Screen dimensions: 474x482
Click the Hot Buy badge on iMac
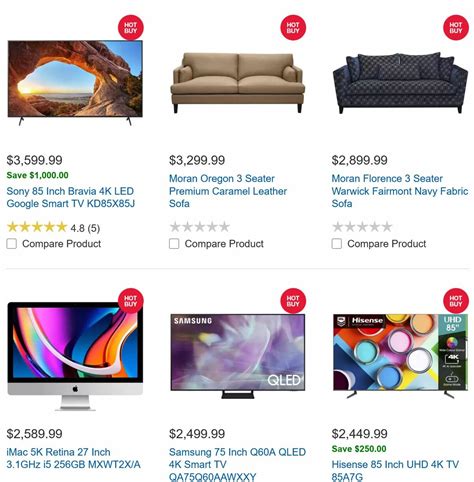coord(131,301)
